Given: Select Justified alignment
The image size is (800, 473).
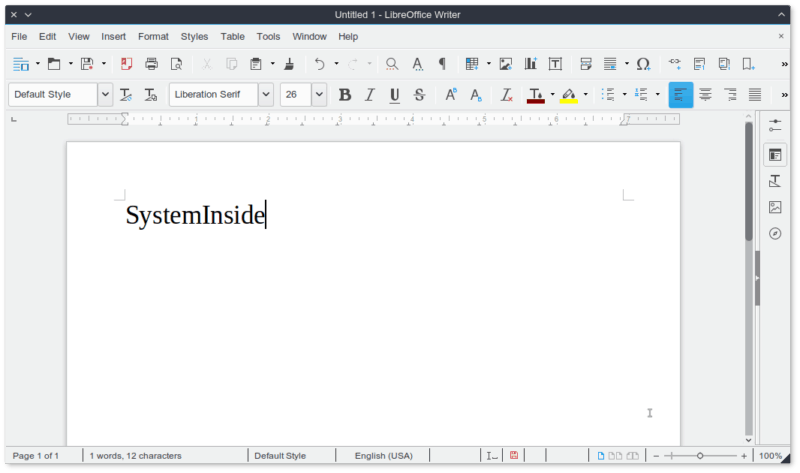Looking at the screenshot, I should (755, 95).
